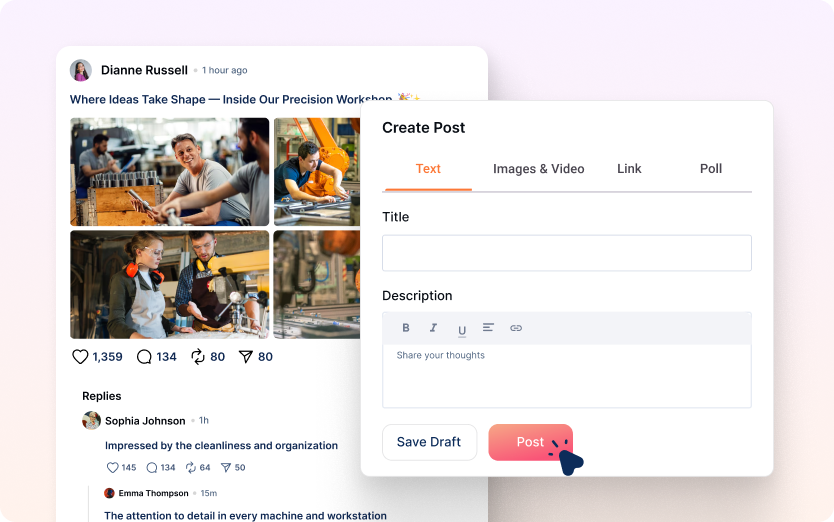834x522 pixels.
Task: Open the Link tab in Create Post
Action: (x=629, y=169)
